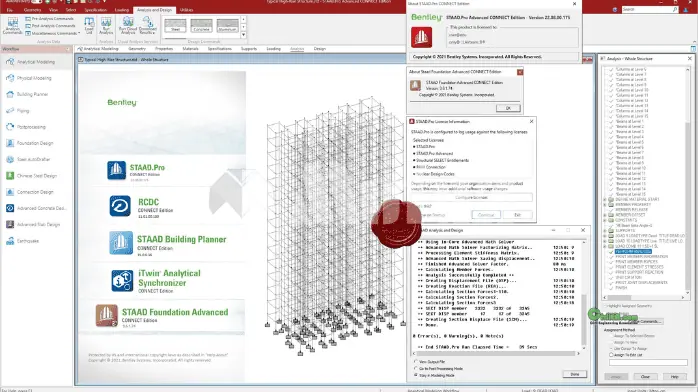Click the iTwin Analytical Synchronizer icon
Image resolution: width=698 pixels, height=392 pixels.
coord(122,281)
